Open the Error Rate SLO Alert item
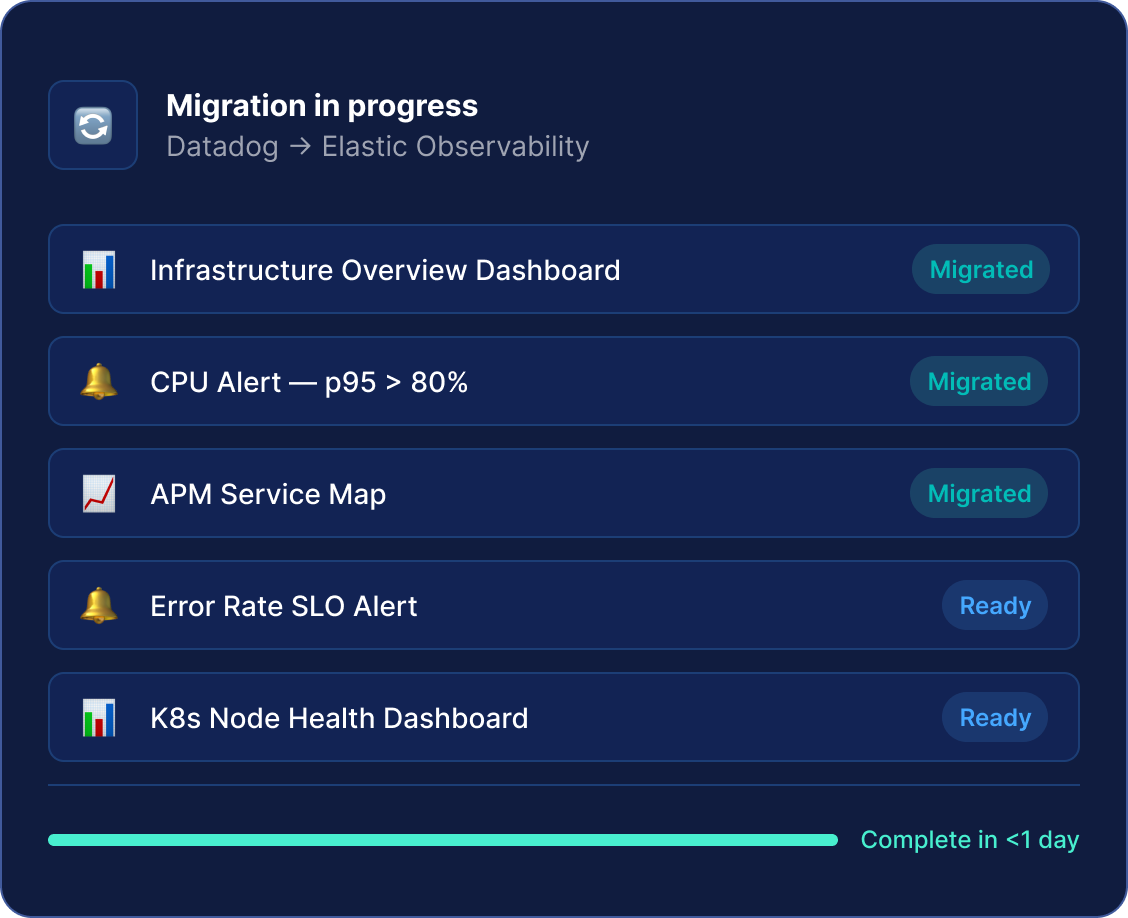The width and height of the screenshot is (1128, 918). pyautogui.click(x=284, y=606)
